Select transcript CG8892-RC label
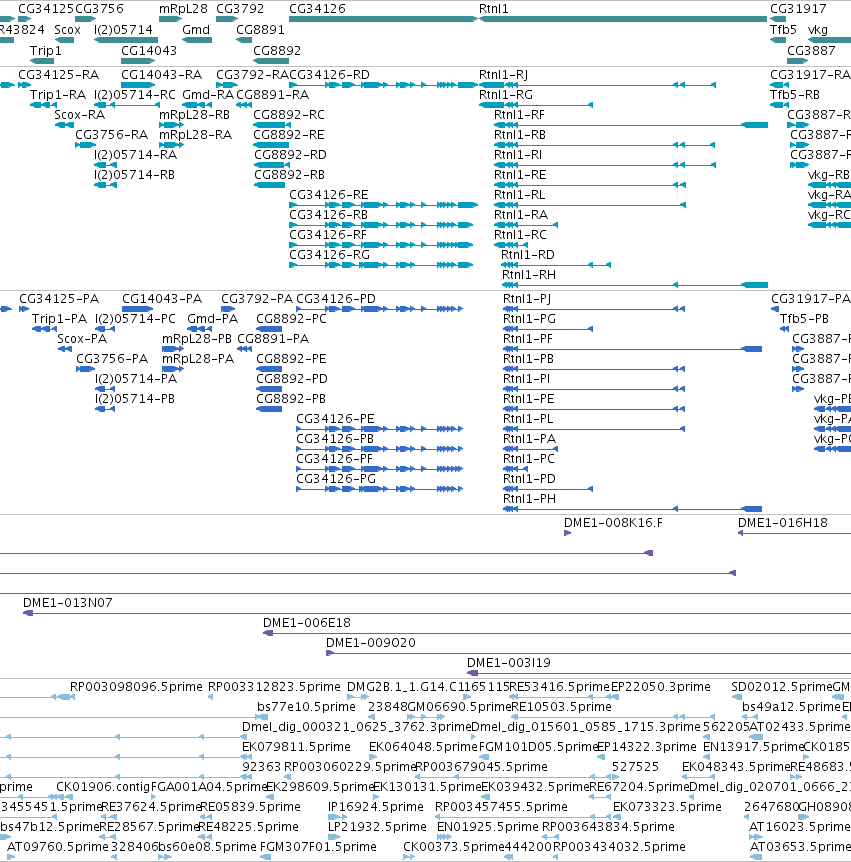851x862 pixels. tap(289, 115)
